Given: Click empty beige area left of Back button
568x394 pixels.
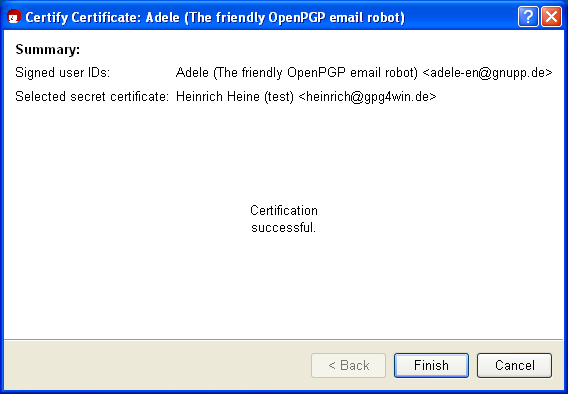Looking at the screenshot, I should pyautogui.click(x=156, y=365).
